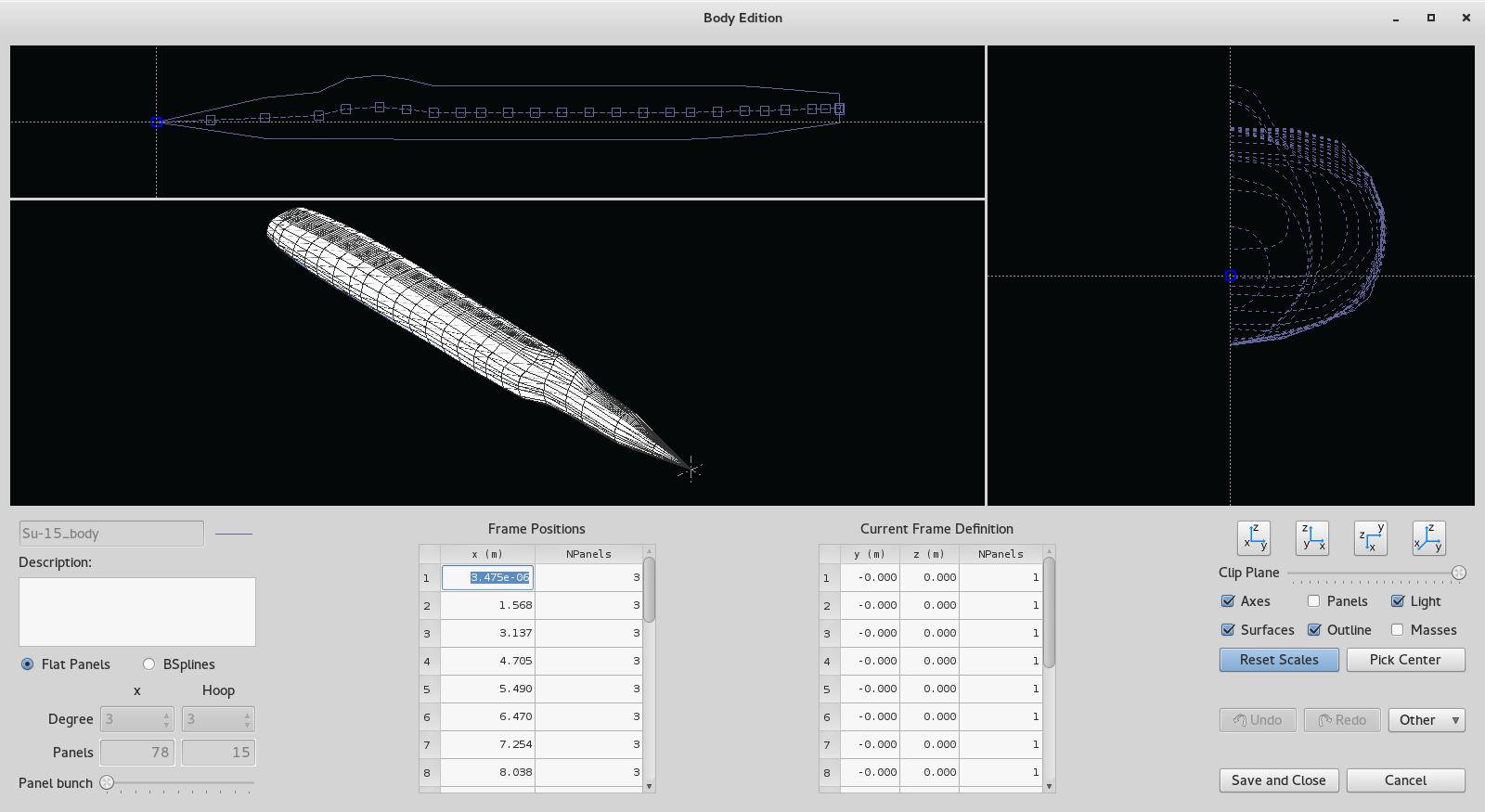Select the BSplines radio button
The width and height of the screenshot is (1485, 812).
[x=148, y=664]
